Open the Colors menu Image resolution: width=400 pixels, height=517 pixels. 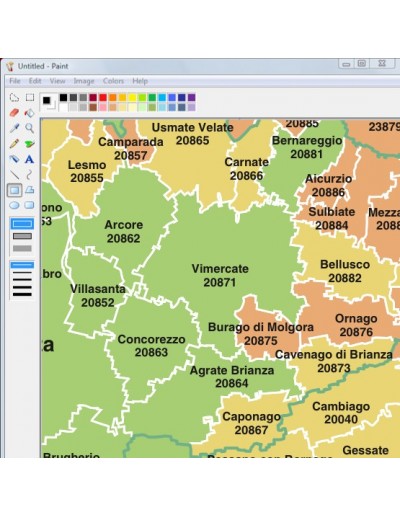coord(113,81)
